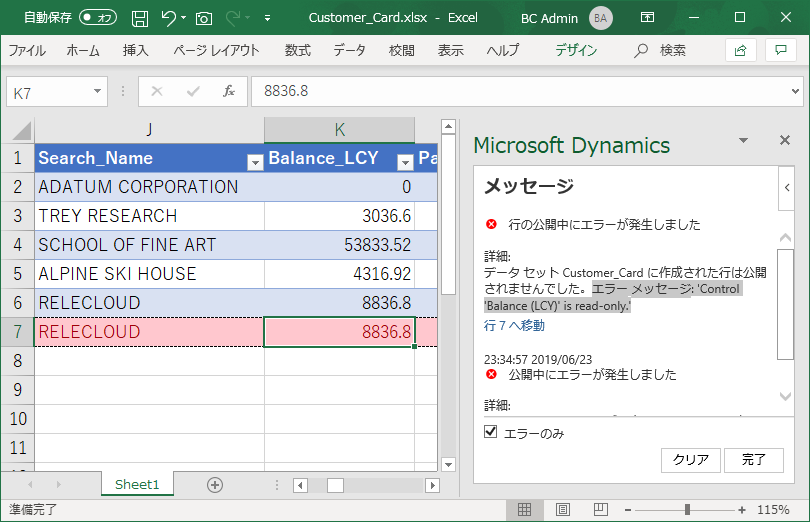This screenshot has height=522, width=810.
Task: Click the Select All corner triangle
Action: 21,130
